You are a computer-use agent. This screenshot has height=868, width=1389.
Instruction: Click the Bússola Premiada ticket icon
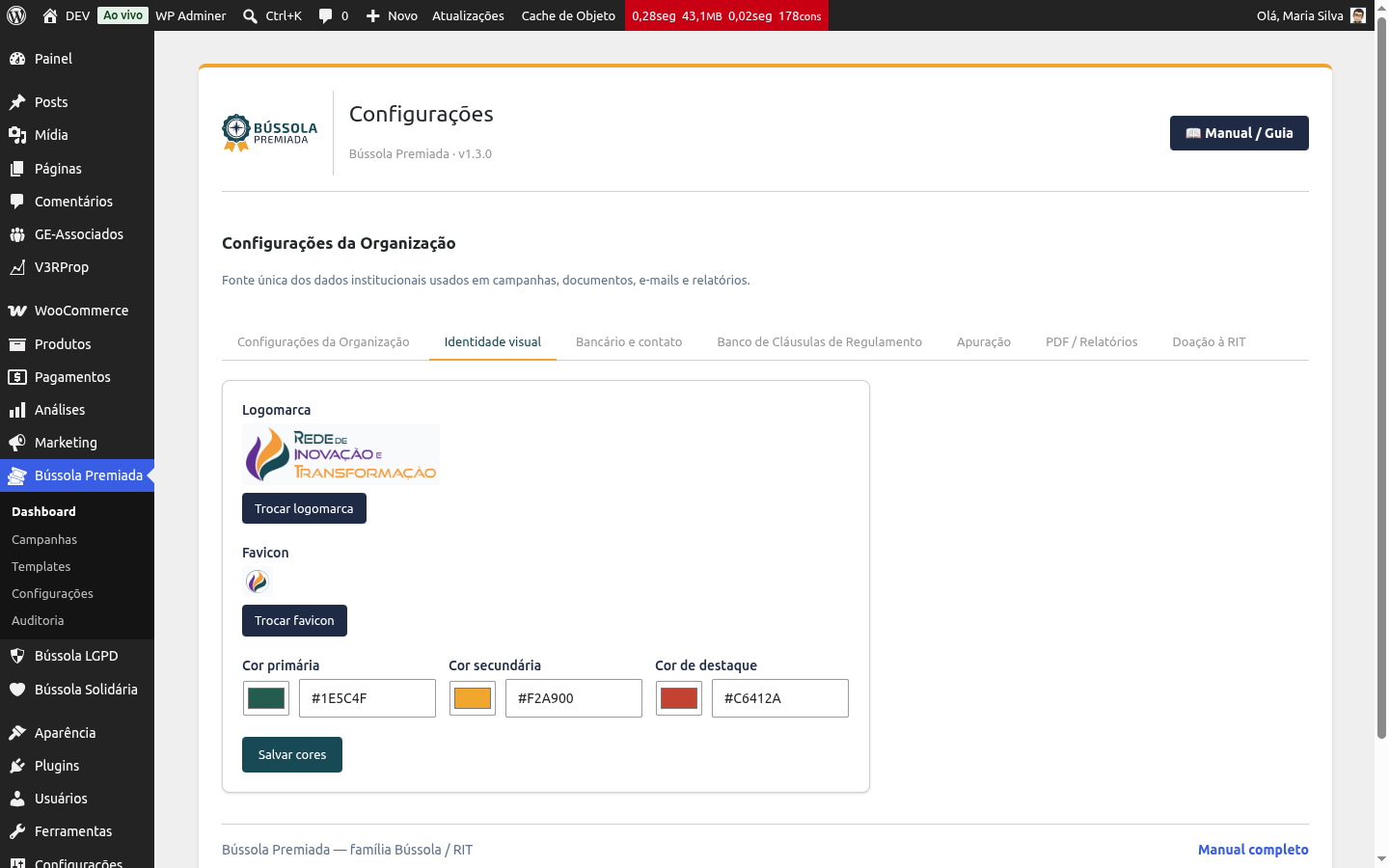coord(17,475)
